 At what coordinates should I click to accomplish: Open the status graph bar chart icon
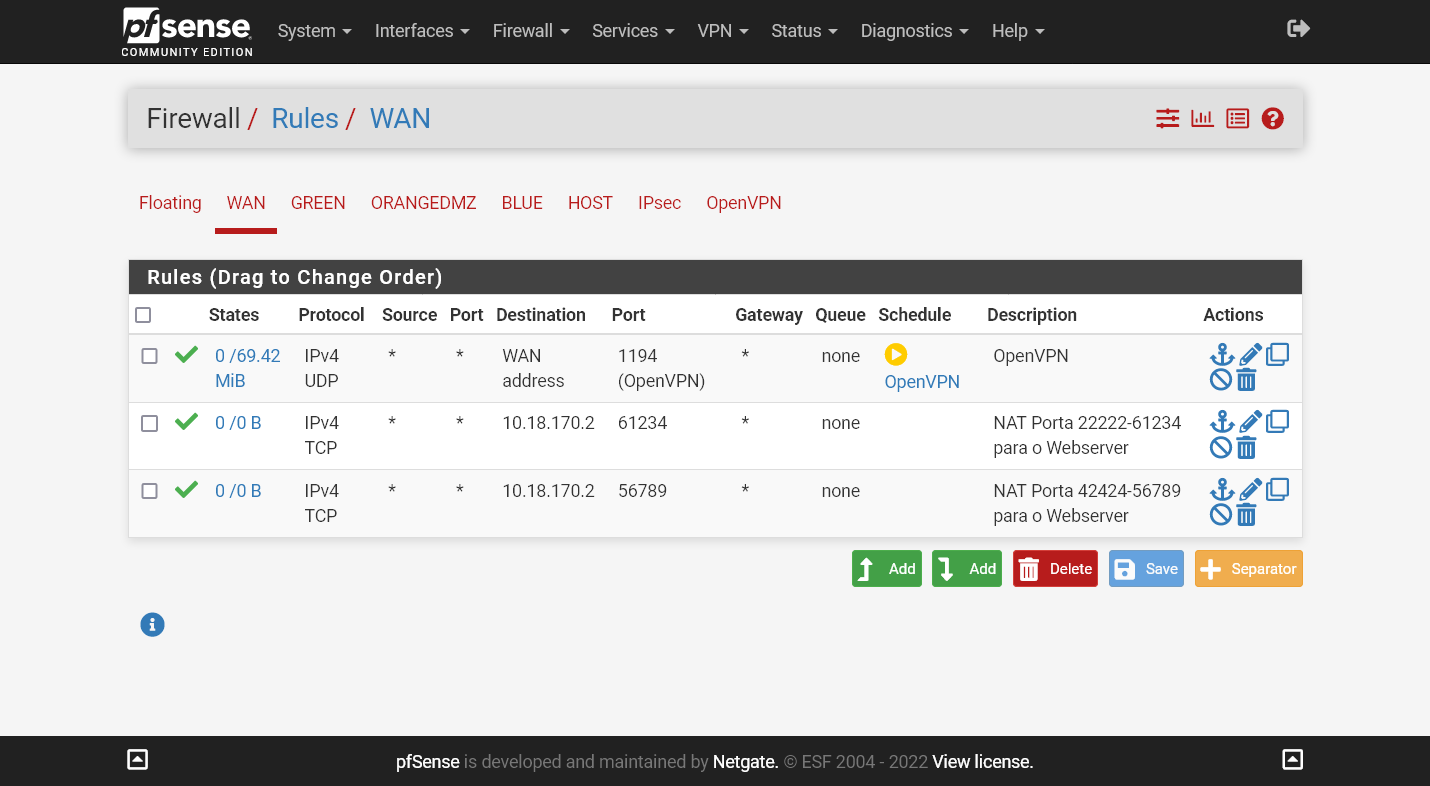point(1202,119)
